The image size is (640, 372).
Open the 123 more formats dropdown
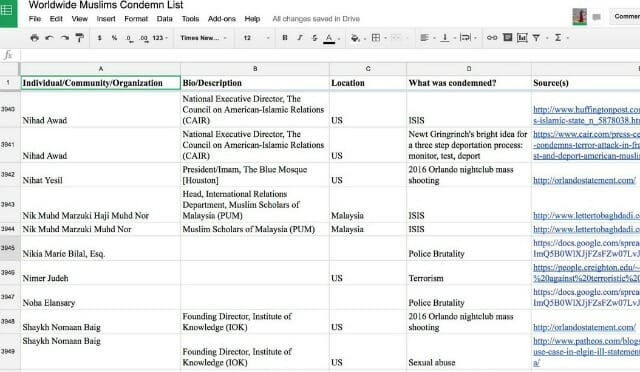(160, 38)
